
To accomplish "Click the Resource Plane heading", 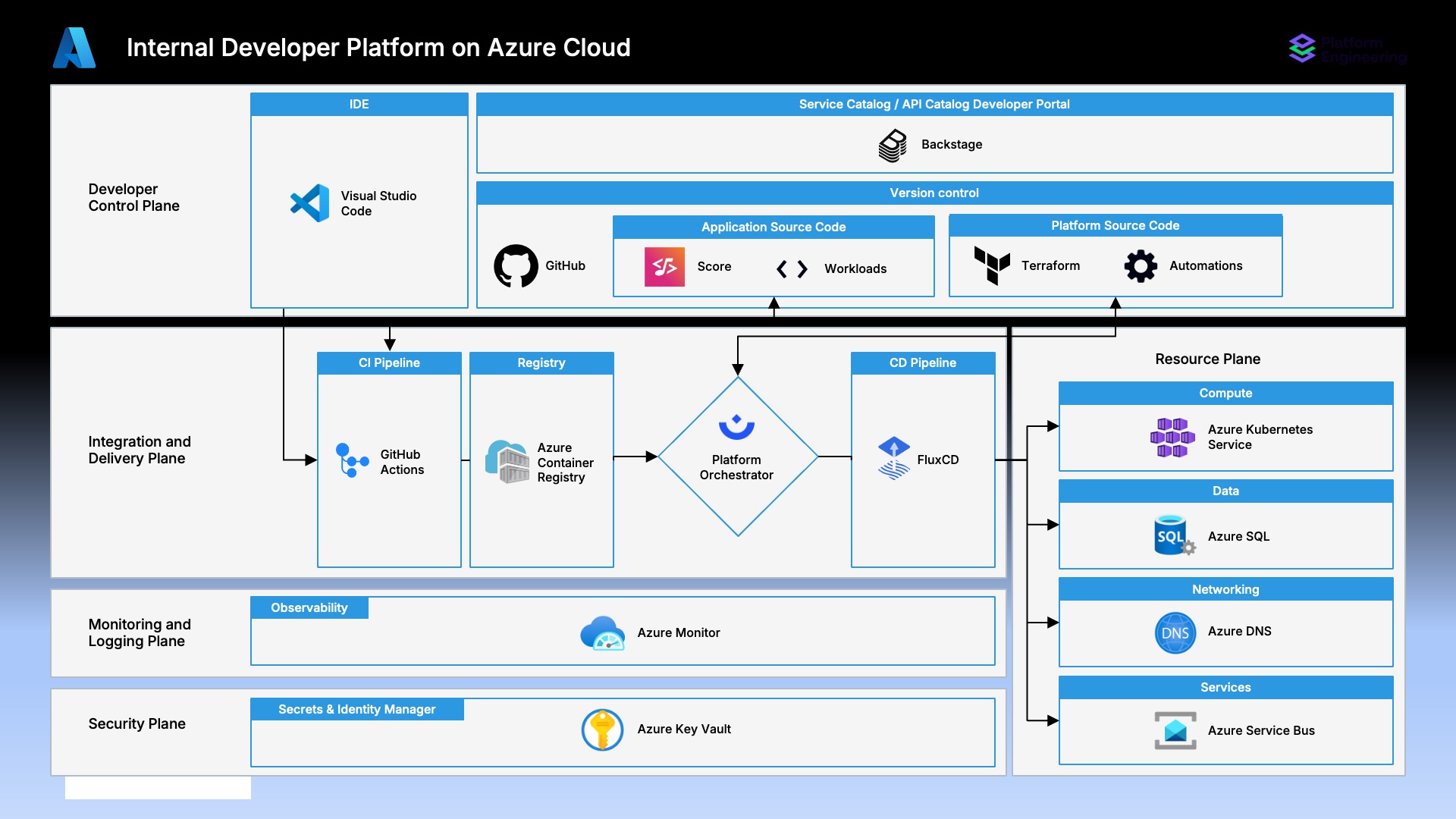I will pyautogui.click(x=1207, y=359).
